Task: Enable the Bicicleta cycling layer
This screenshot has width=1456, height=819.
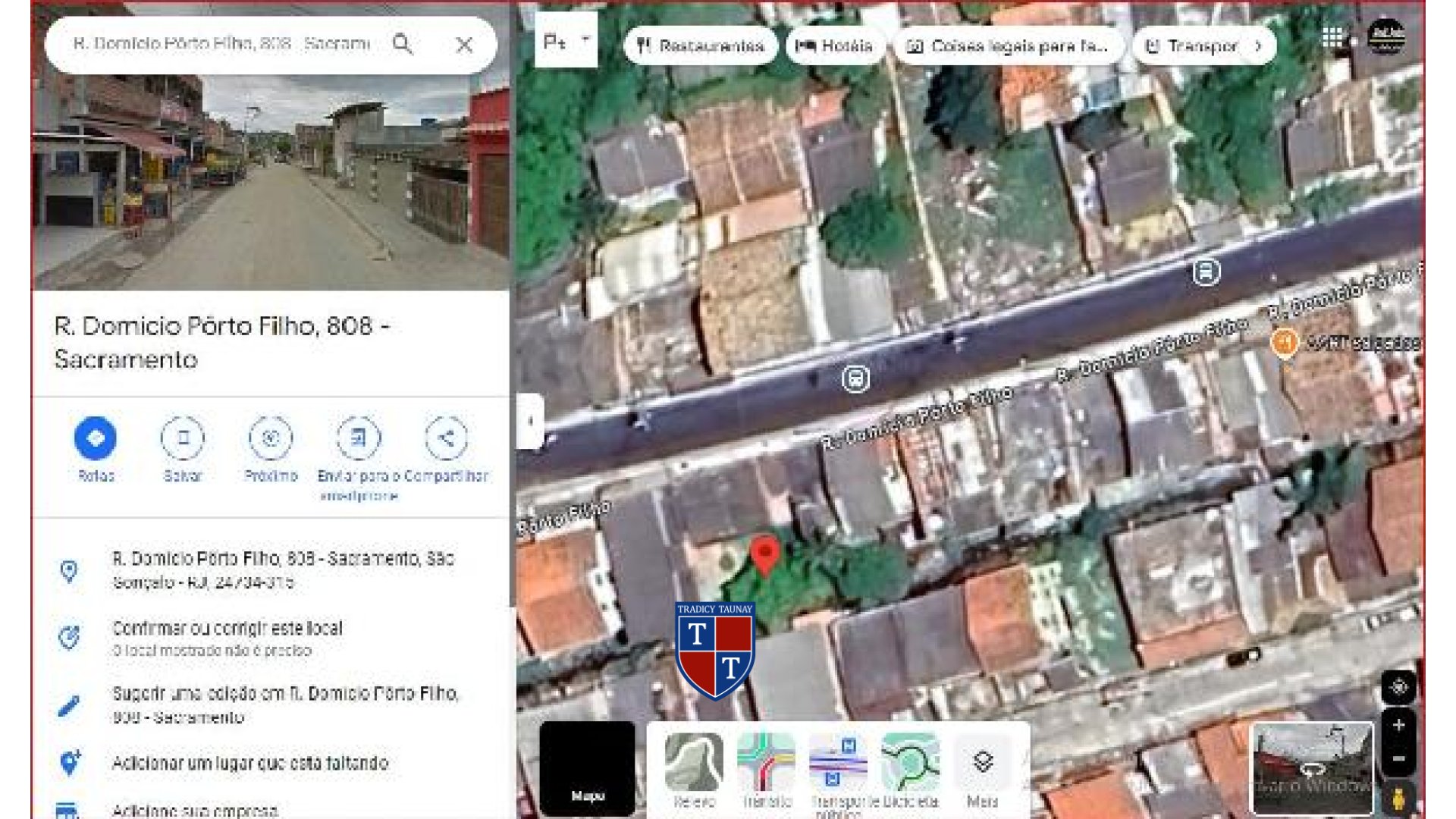Action: (x=910, y=770)
